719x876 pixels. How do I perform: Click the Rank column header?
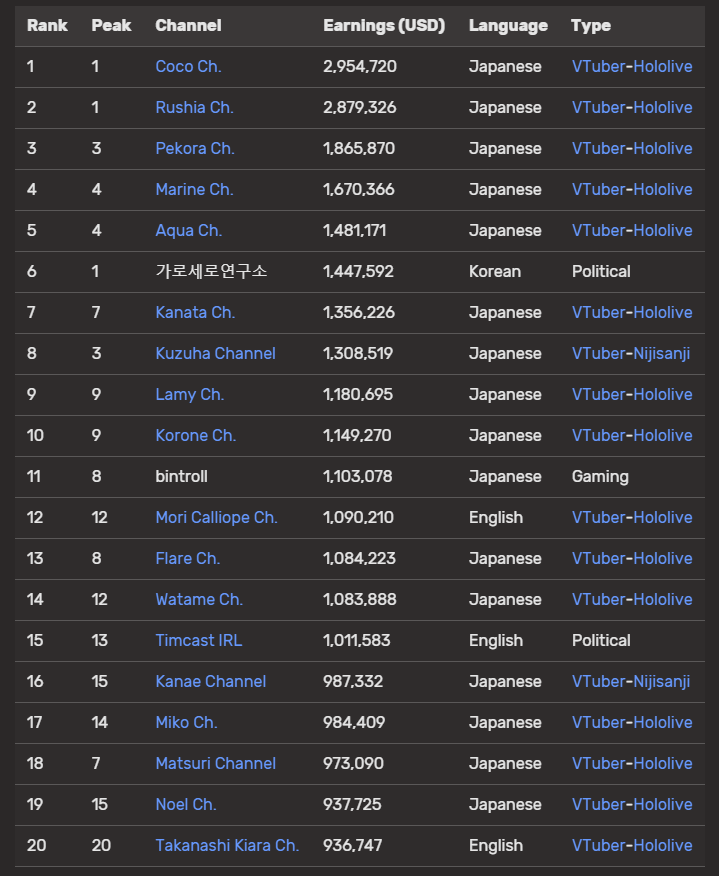[x=47, y=25]
